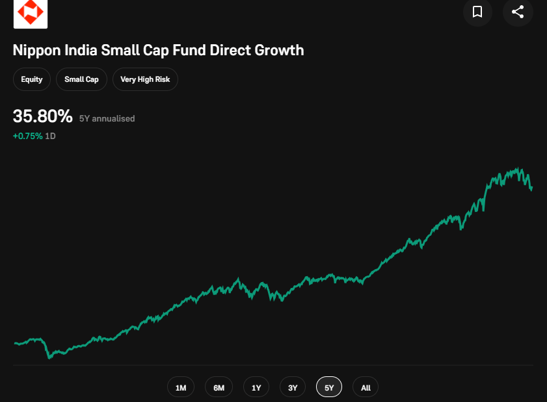This screenshot has height=402, width=547.
Task: Click the Nippon India fund logo
Action: 30,13
